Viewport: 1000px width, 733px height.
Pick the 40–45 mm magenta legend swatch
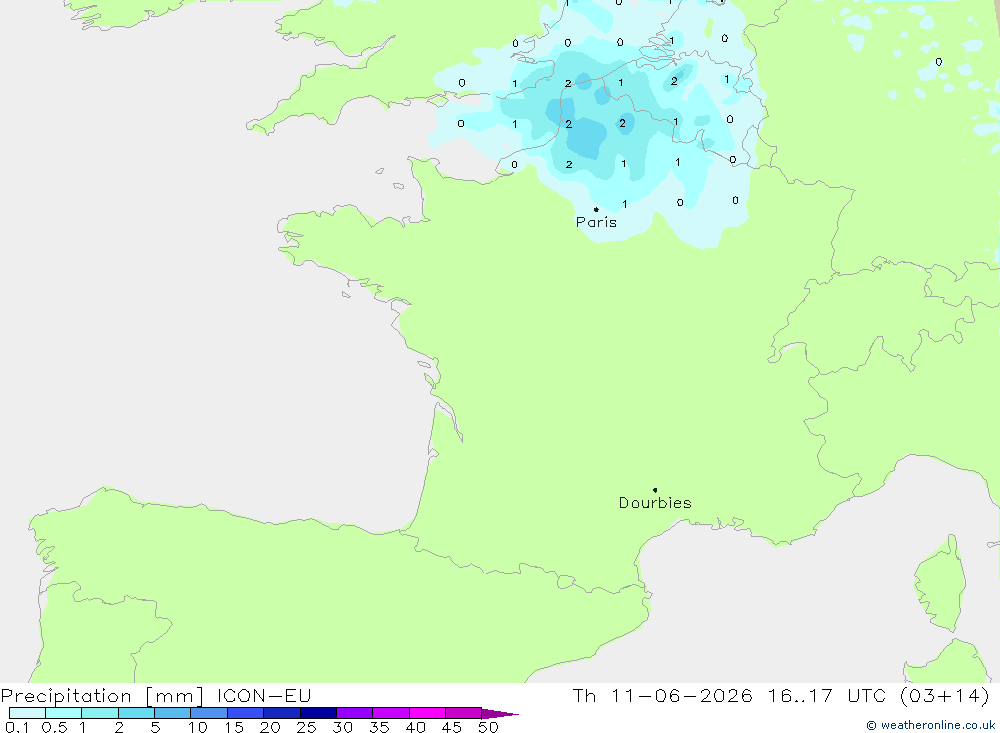(427, 713)
